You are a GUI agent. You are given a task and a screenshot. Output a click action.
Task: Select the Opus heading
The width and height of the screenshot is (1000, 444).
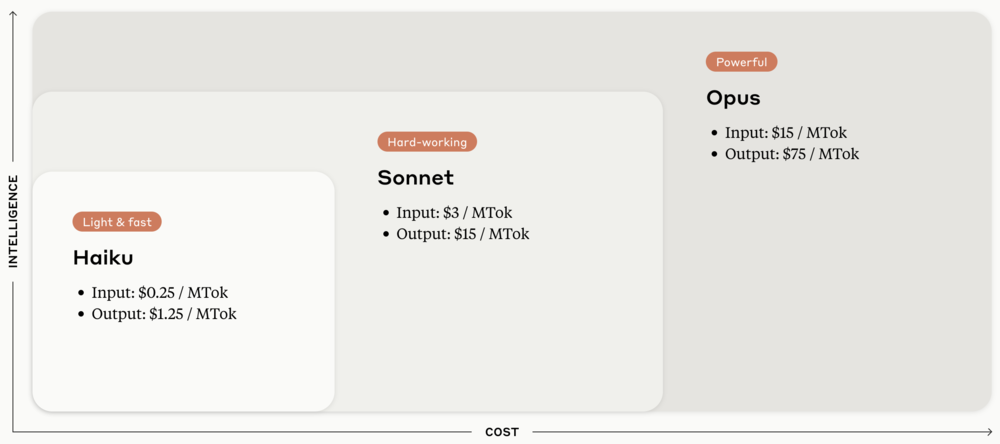(733, 98)
